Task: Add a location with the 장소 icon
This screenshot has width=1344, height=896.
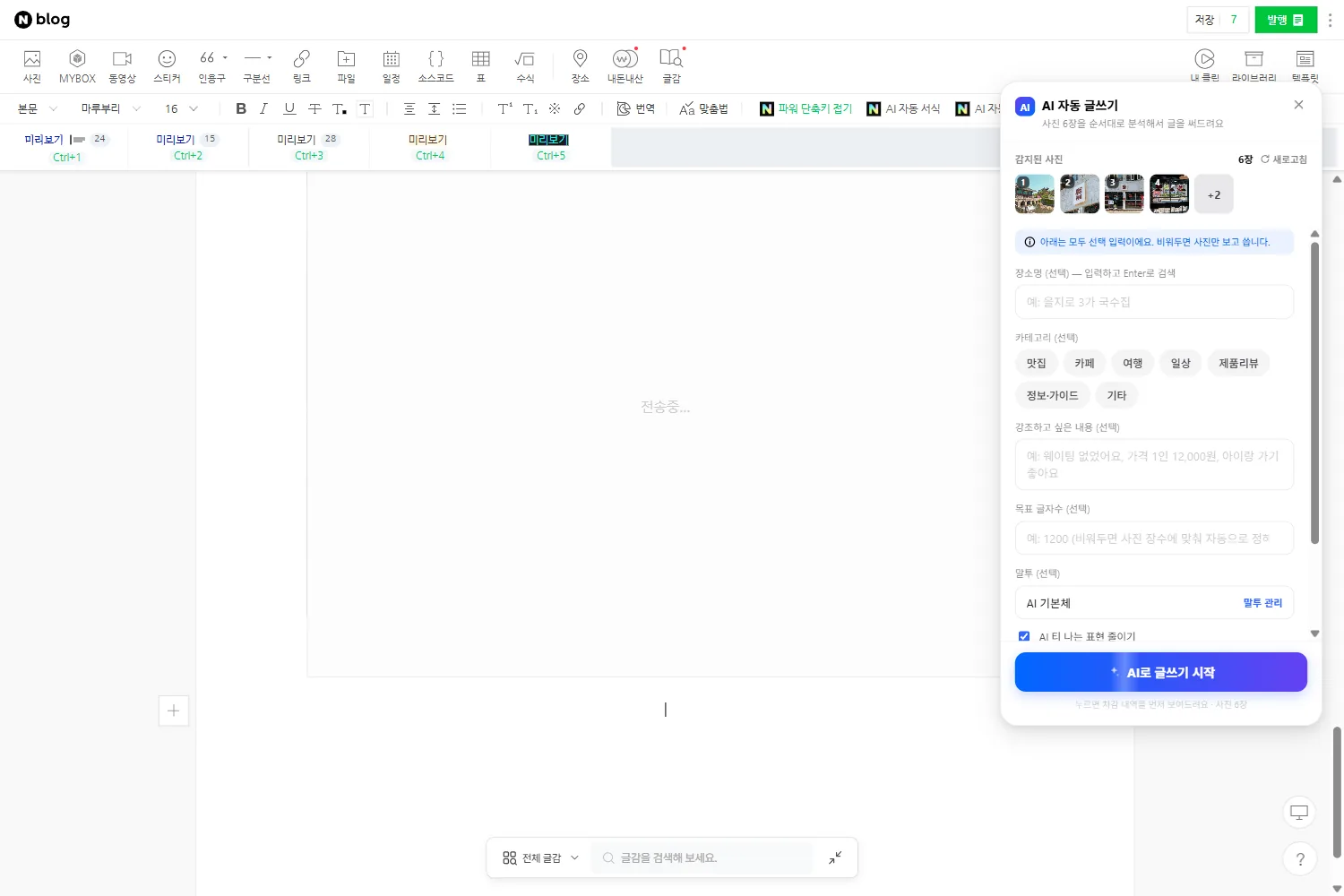Action: coord(581,66)
